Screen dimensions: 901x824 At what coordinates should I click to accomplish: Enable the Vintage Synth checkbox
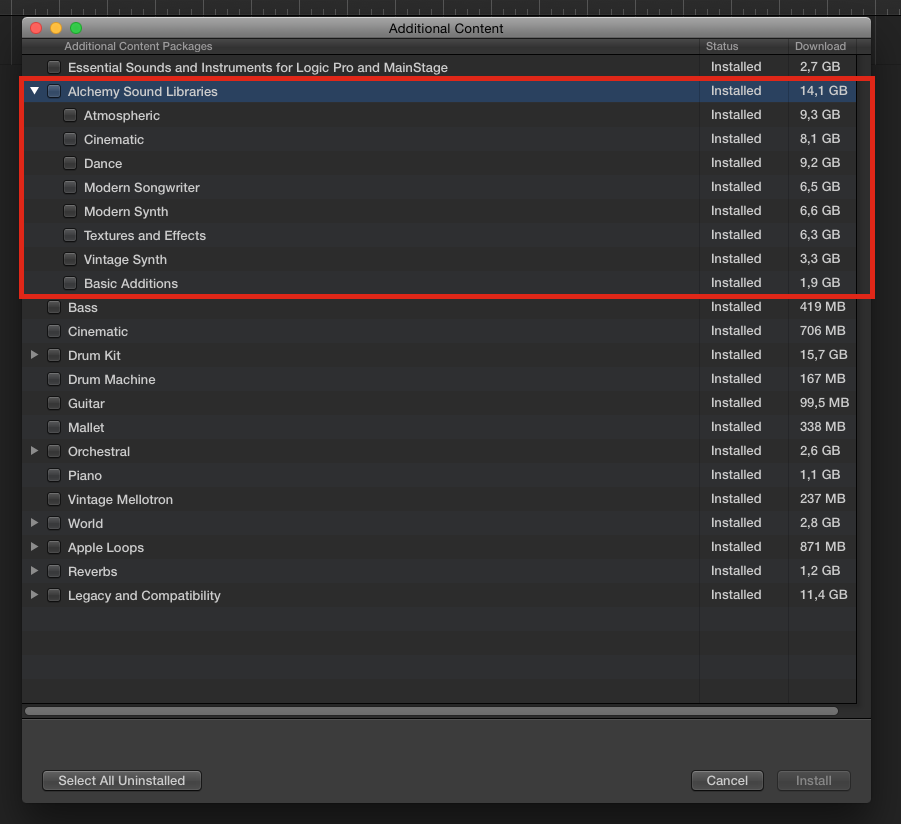pos(70,259)
